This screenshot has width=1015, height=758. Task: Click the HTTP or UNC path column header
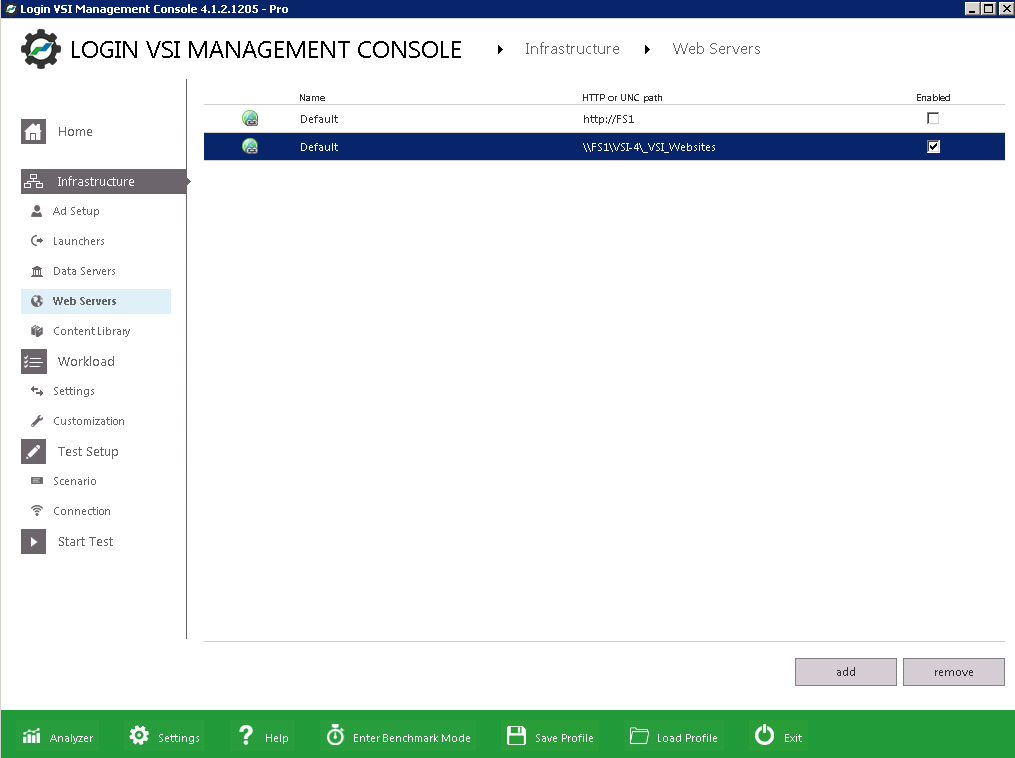(x=622, y=97)
